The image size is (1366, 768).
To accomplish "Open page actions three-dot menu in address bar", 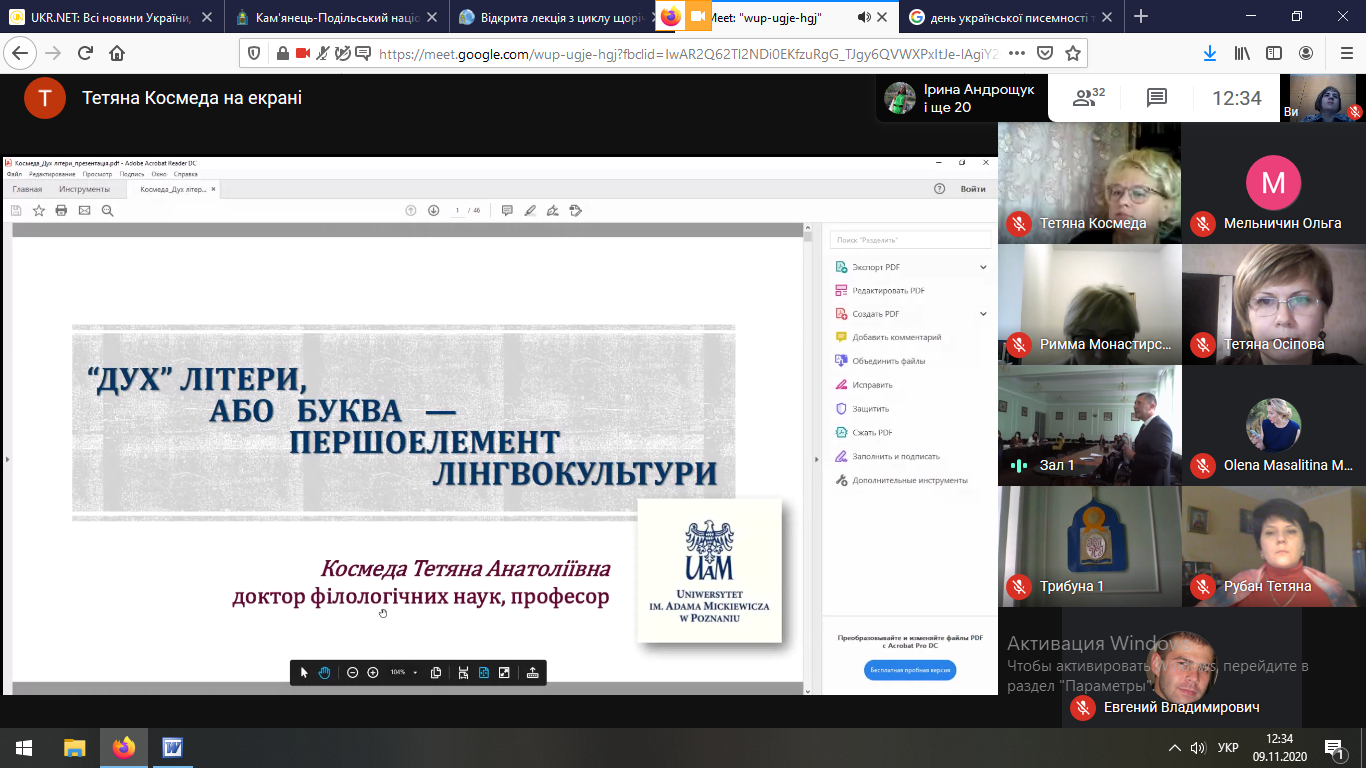I will pyautogui.click(x=1016, y=53).
